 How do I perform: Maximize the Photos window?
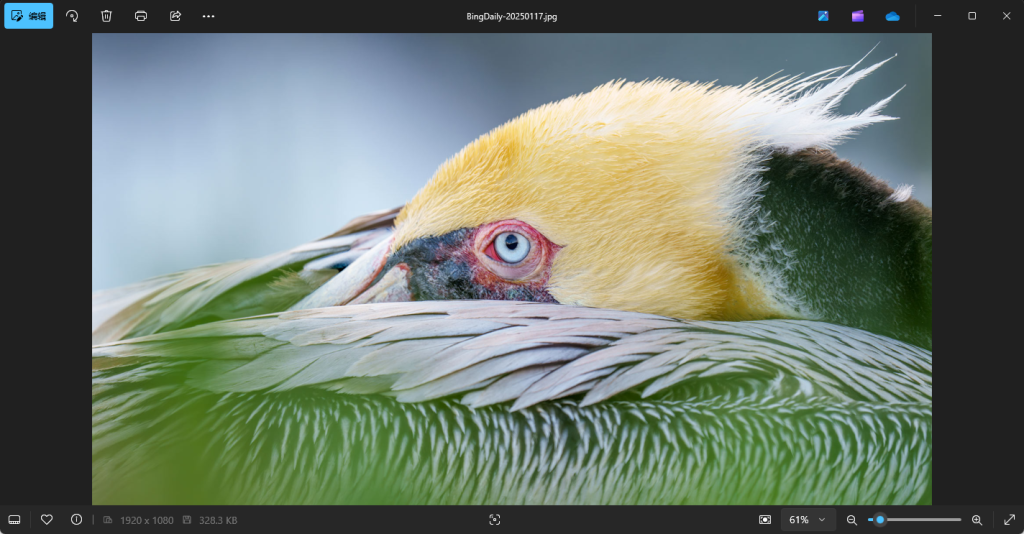972,16
